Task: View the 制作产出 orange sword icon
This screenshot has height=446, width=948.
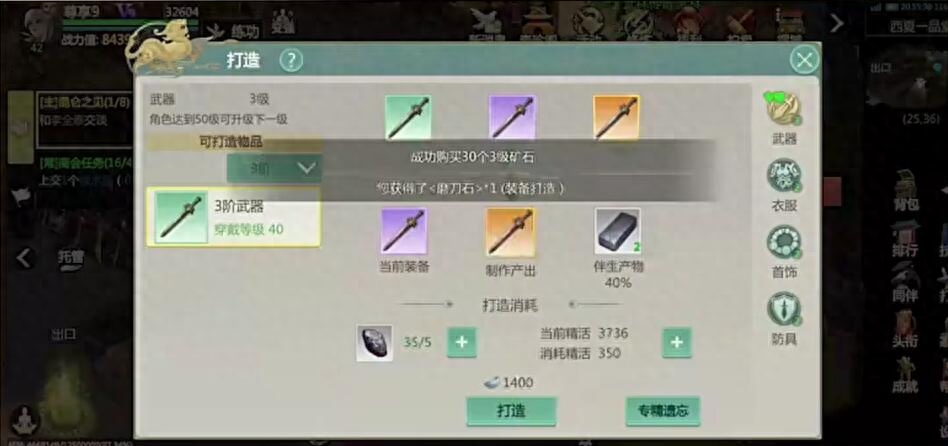Action: pos(510,231)
